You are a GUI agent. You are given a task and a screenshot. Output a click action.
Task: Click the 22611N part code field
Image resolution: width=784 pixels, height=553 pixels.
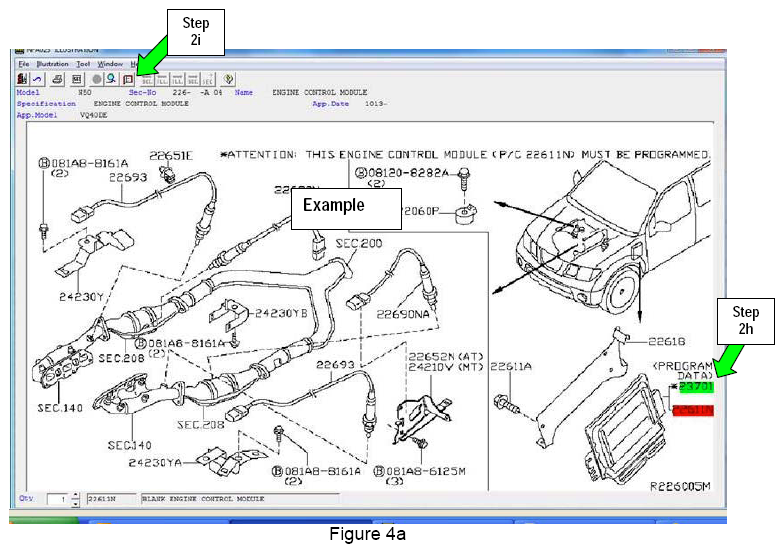click(x=101, y=498)
